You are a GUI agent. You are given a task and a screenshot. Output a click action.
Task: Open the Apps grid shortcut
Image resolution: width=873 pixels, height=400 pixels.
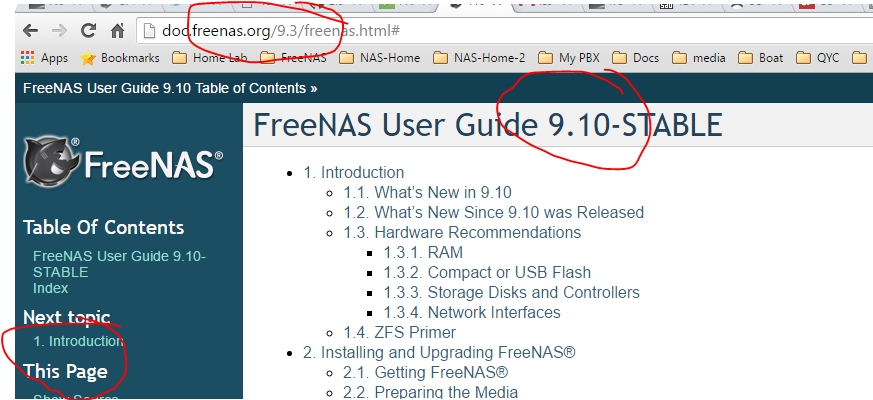[44, 58]
